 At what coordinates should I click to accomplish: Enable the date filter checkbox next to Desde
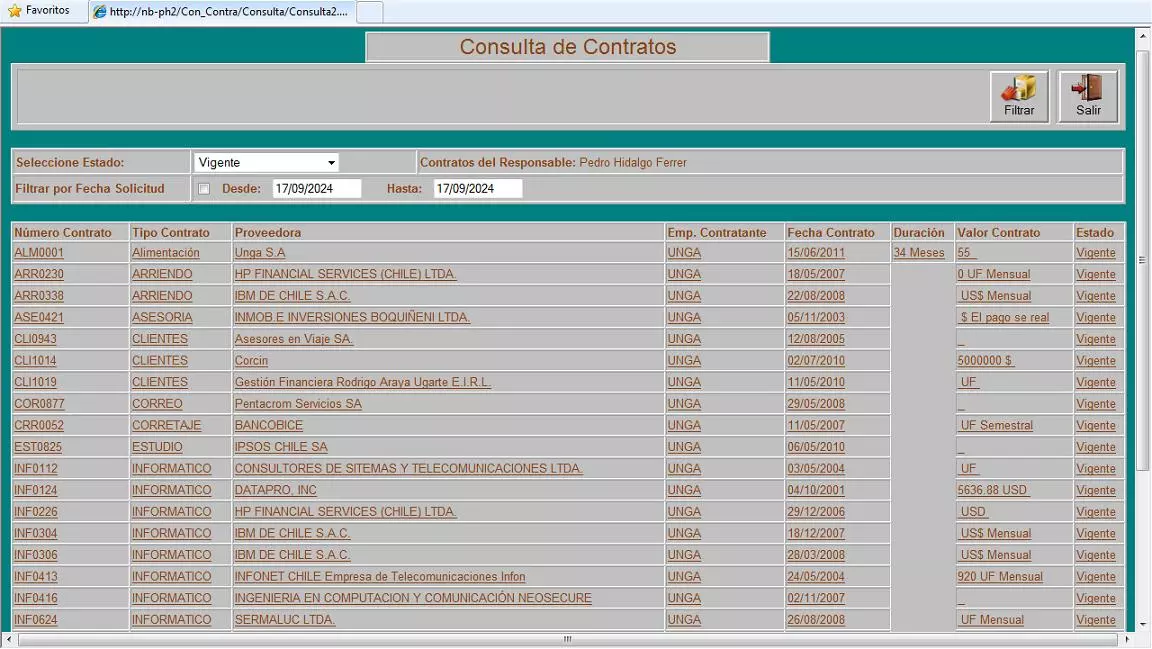(204, 188)
